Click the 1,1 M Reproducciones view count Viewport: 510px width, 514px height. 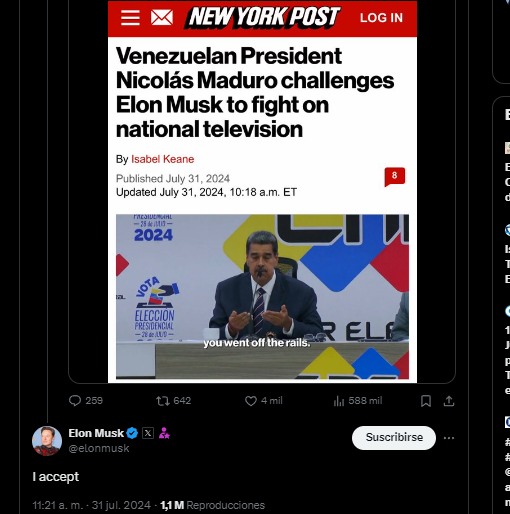point(212,505)
